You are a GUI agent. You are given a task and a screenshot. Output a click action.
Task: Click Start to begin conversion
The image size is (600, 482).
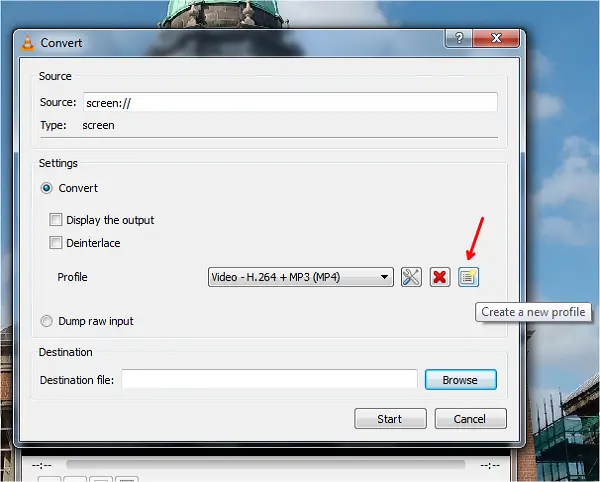coord(390,418)
